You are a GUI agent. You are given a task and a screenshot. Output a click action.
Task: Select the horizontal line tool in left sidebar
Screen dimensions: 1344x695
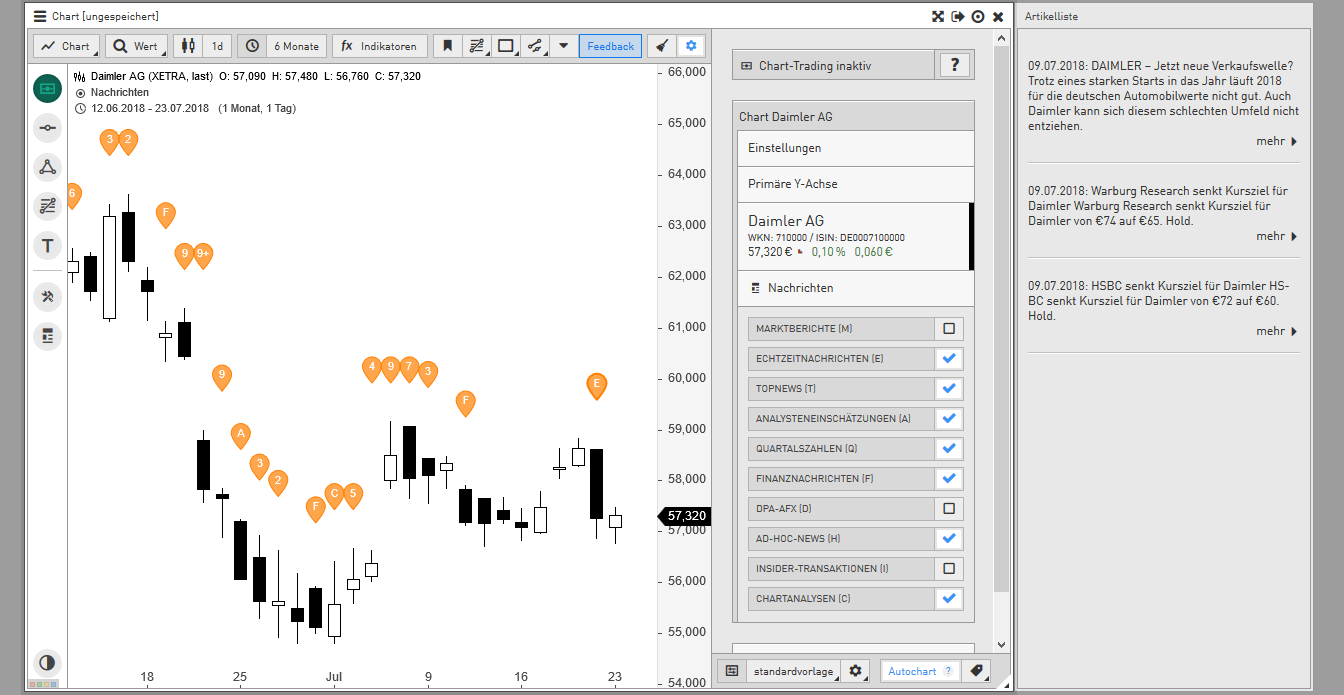point(47,128)
